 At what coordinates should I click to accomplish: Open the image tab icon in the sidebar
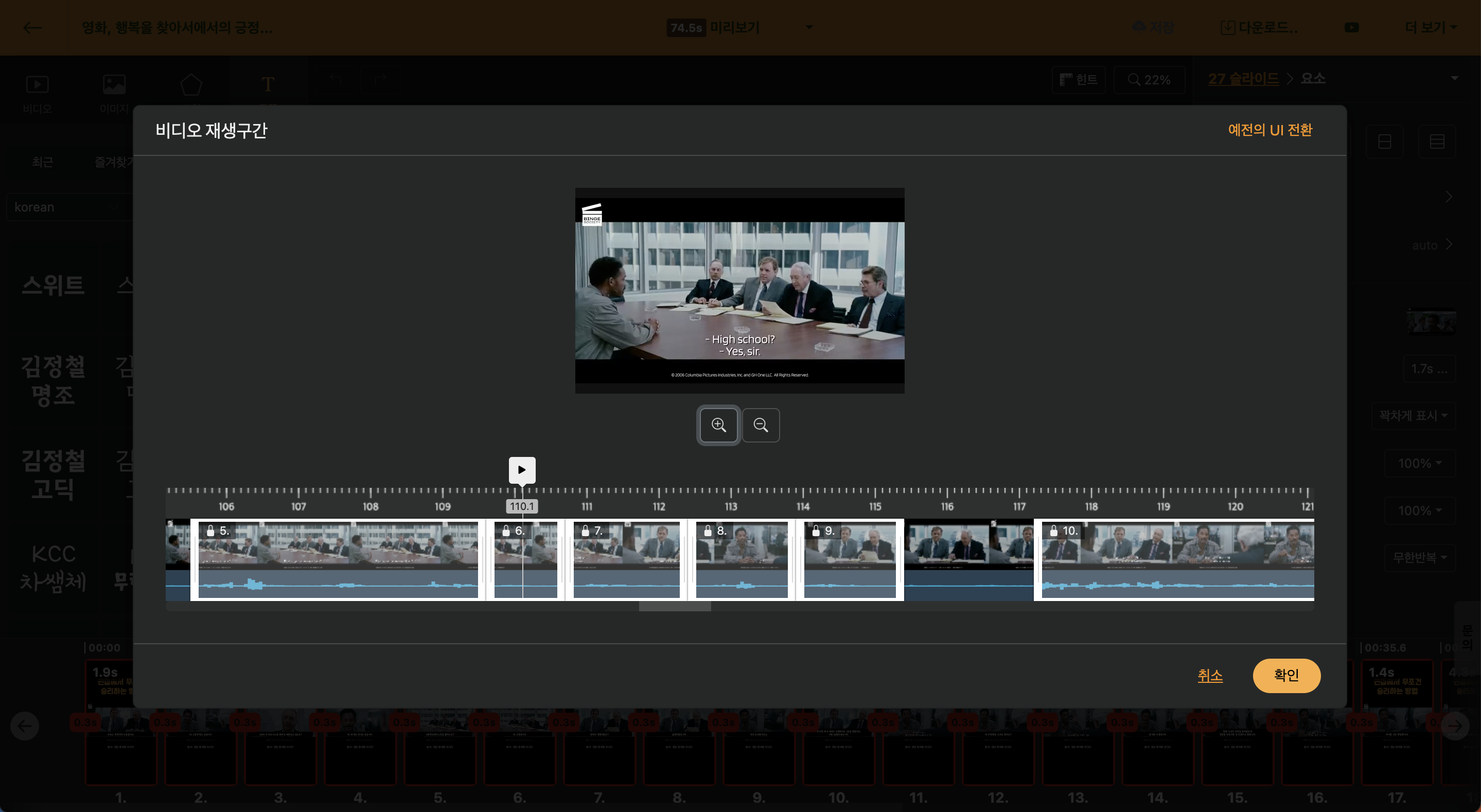tap(114, 84)
